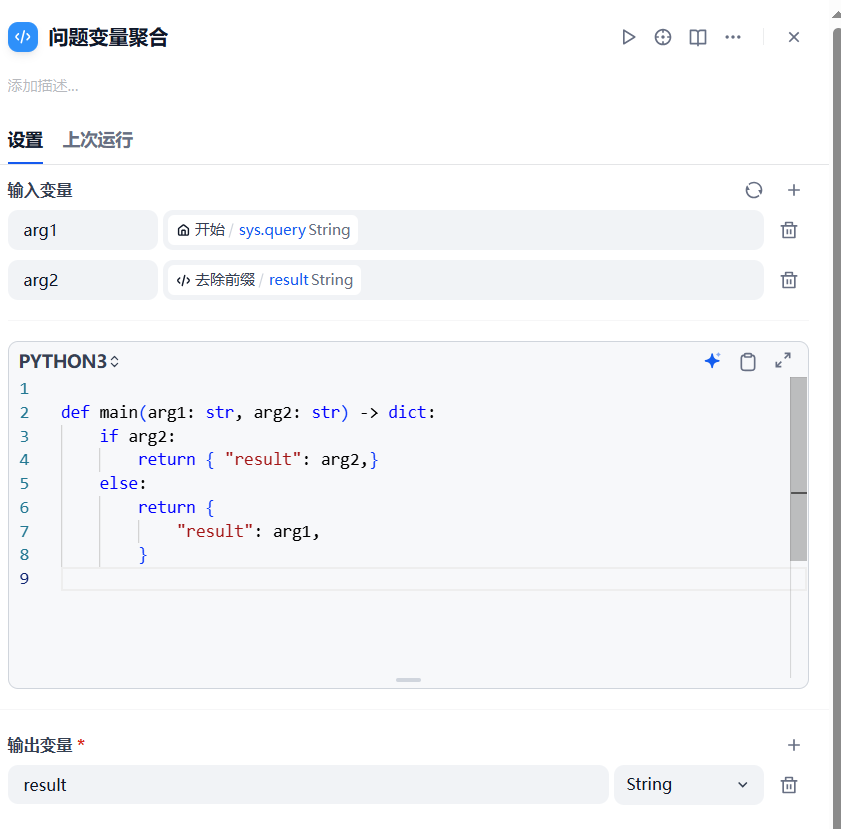Close the node settings panel

[794, 37]
